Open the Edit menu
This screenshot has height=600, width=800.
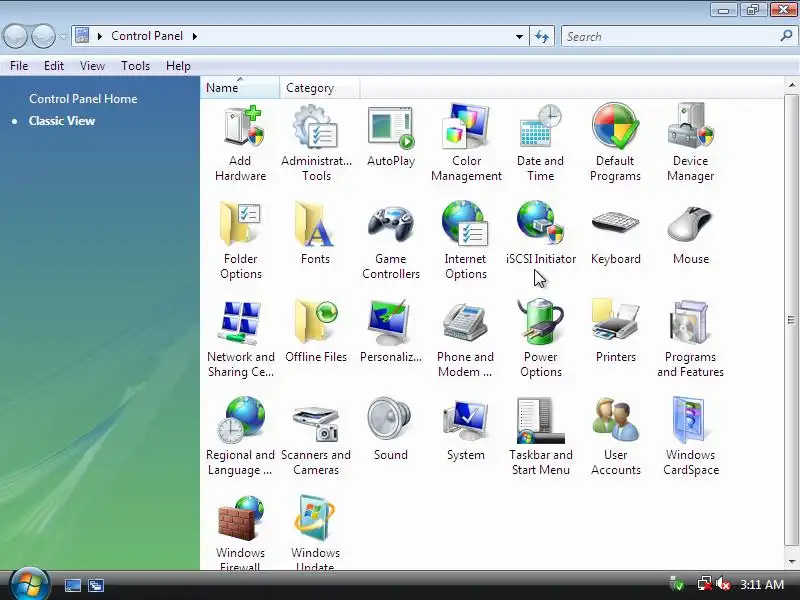pos(54,66)
